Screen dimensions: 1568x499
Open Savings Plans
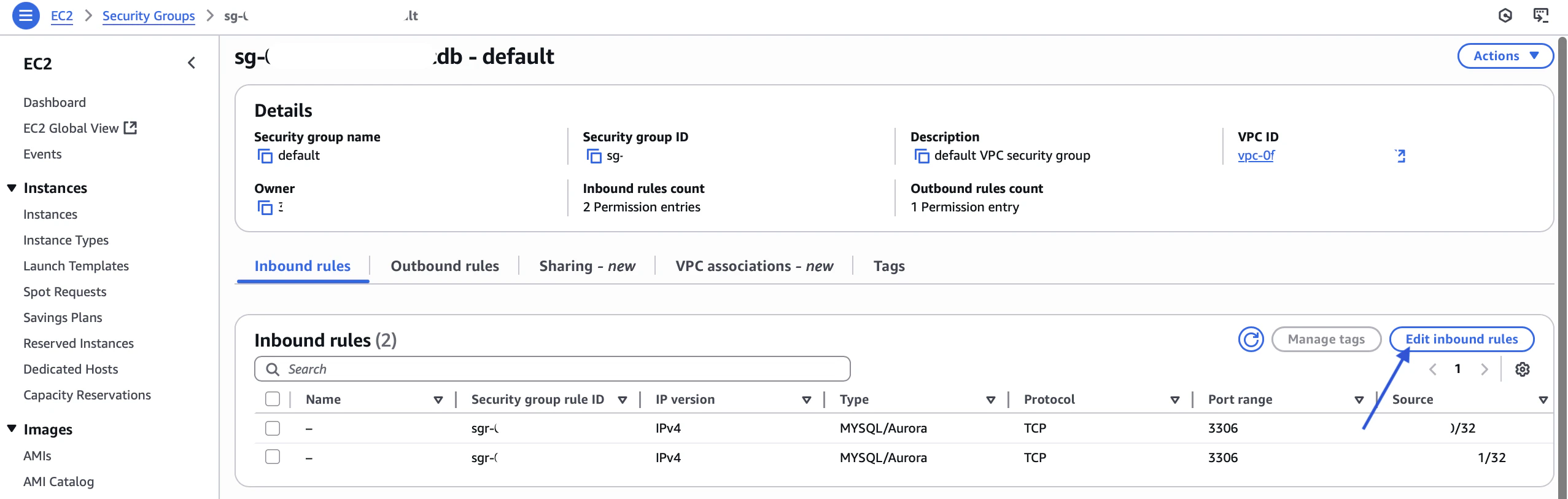63,318
